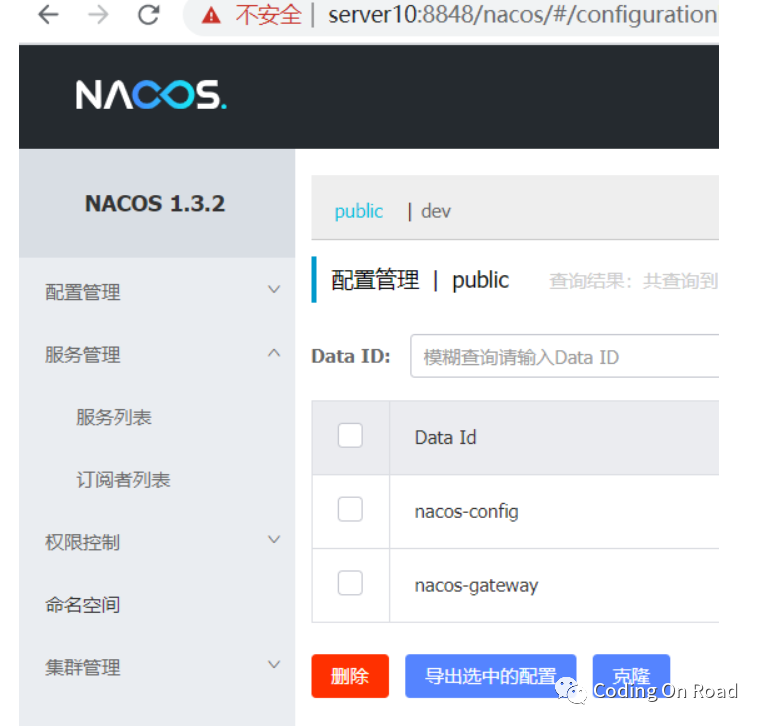Viewport: 763px width, 726px height.
Task: Expand the 集群管理 sidebar menu
Action: [x=157, y=667]
